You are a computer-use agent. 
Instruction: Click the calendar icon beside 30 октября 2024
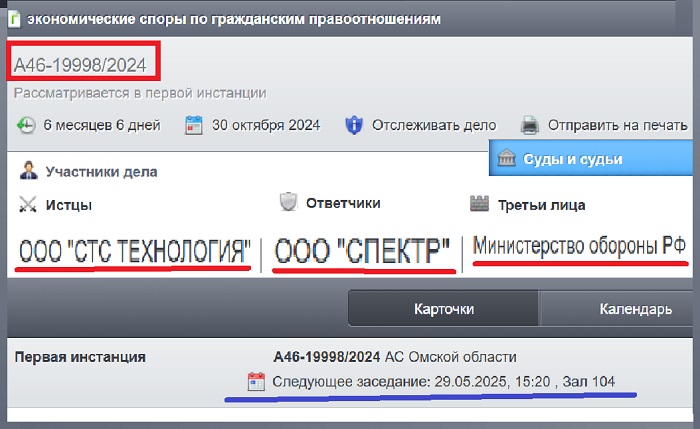tap(193, 125)
